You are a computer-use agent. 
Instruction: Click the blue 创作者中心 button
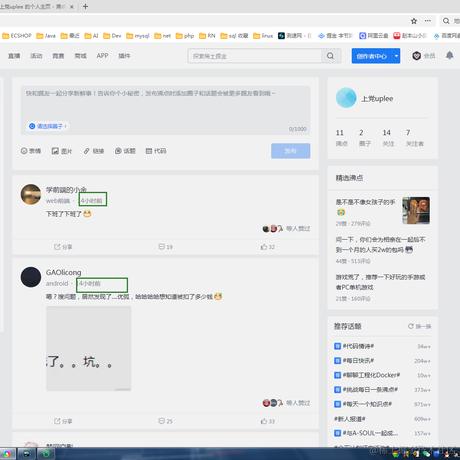372,56
